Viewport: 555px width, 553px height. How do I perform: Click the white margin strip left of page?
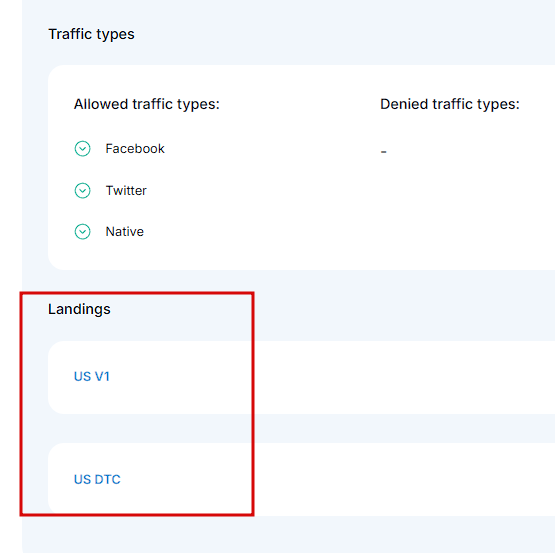click(11, 276)
